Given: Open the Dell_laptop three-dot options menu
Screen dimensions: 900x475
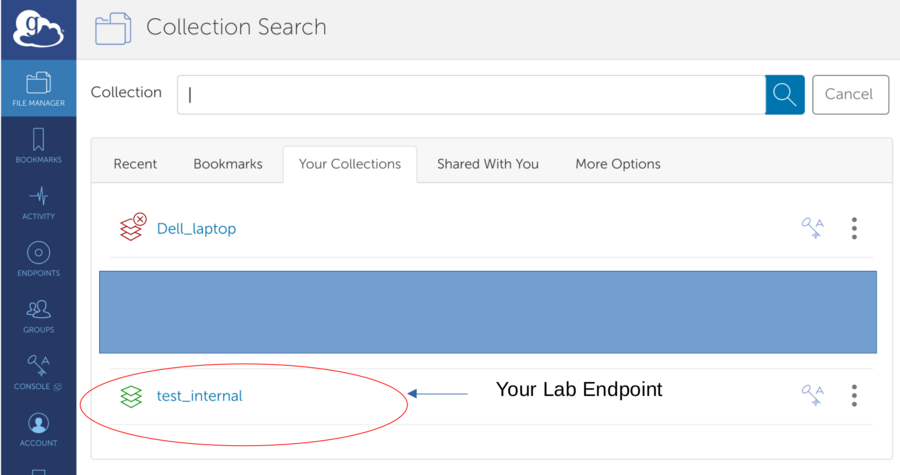Looking at the screenshot, I should (854, 228).
